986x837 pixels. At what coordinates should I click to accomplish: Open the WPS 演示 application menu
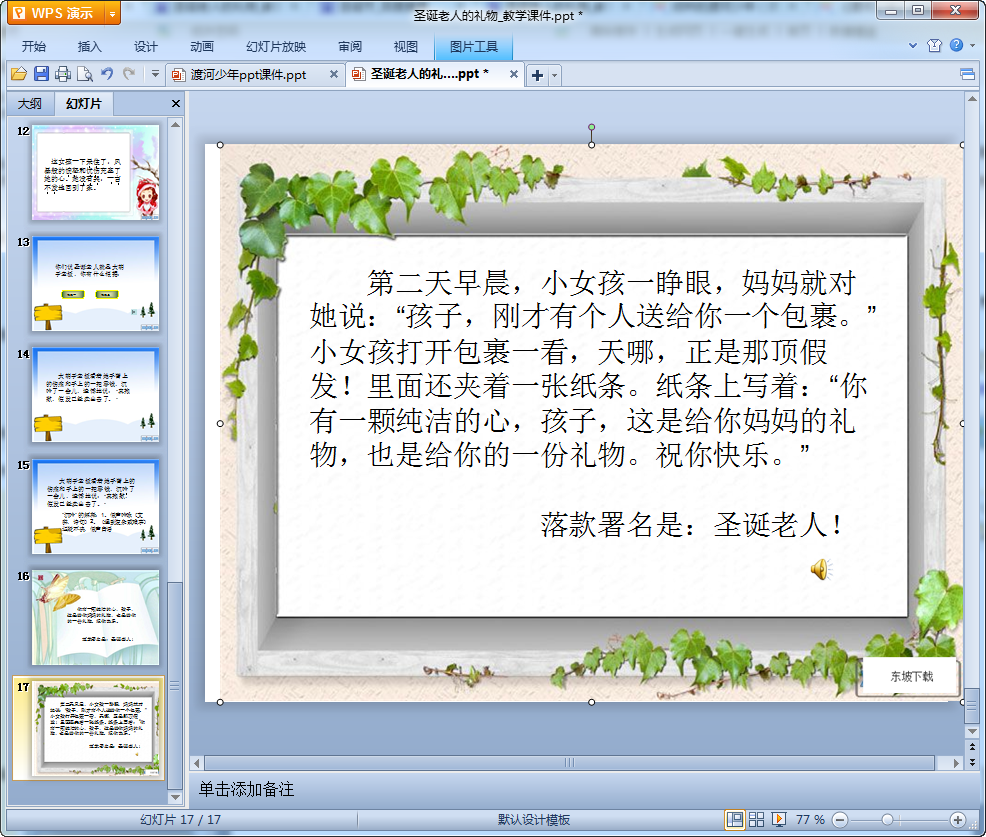click(56, 13)
